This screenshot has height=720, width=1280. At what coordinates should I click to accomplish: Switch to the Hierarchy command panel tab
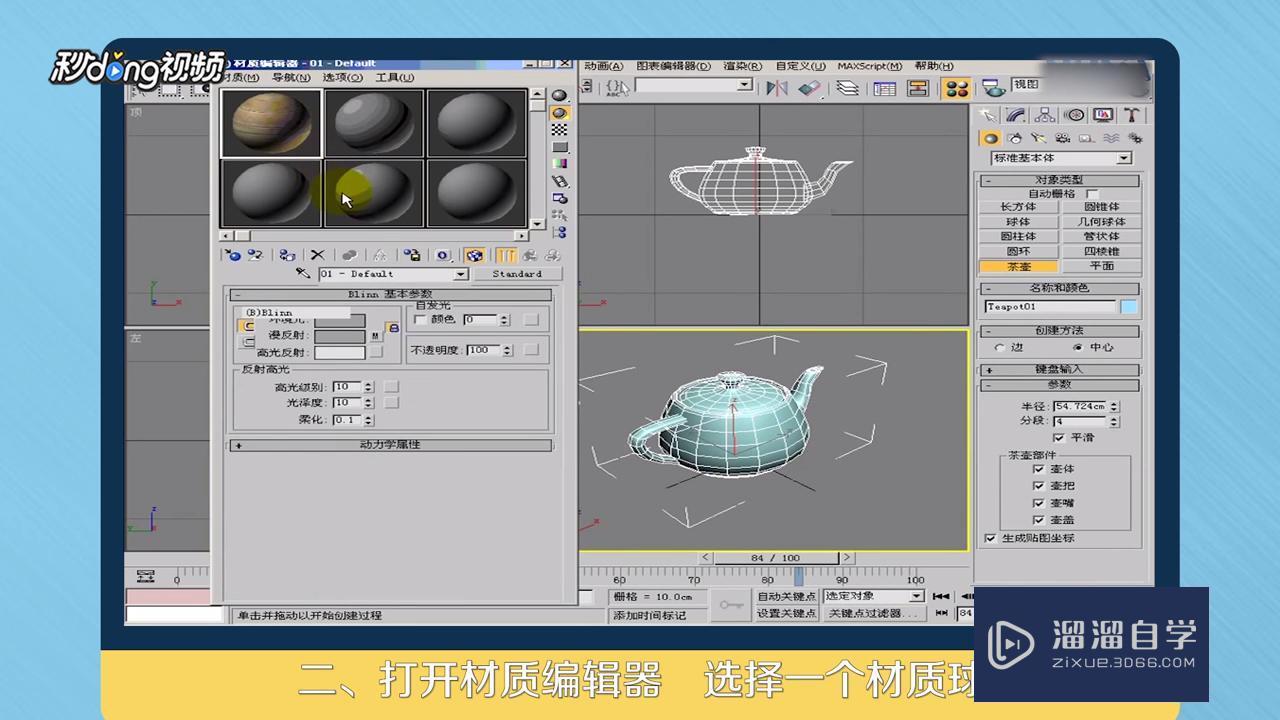point(1045,115)
